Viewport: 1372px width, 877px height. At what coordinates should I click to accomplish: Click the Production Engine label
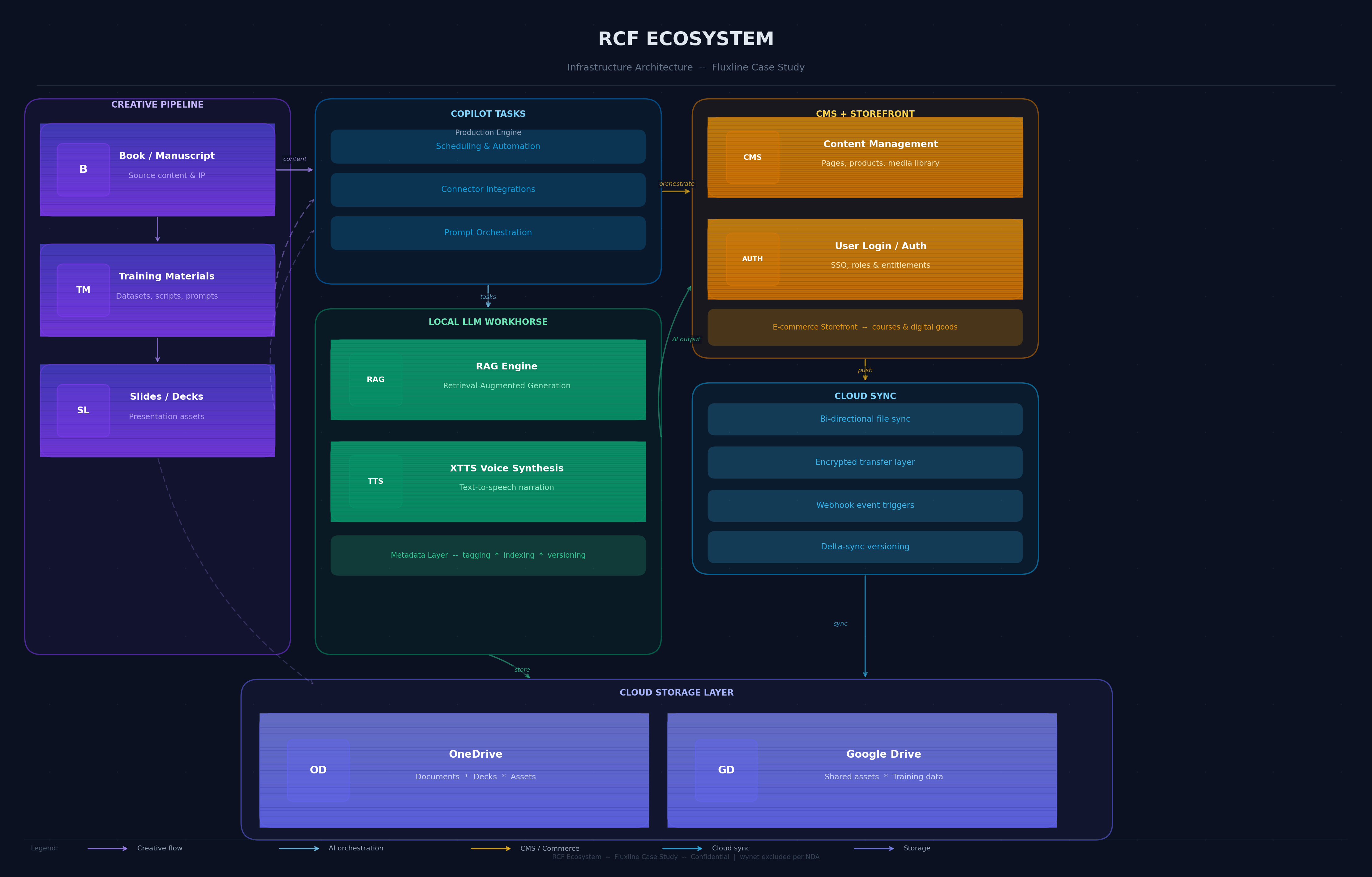point(488,133)
